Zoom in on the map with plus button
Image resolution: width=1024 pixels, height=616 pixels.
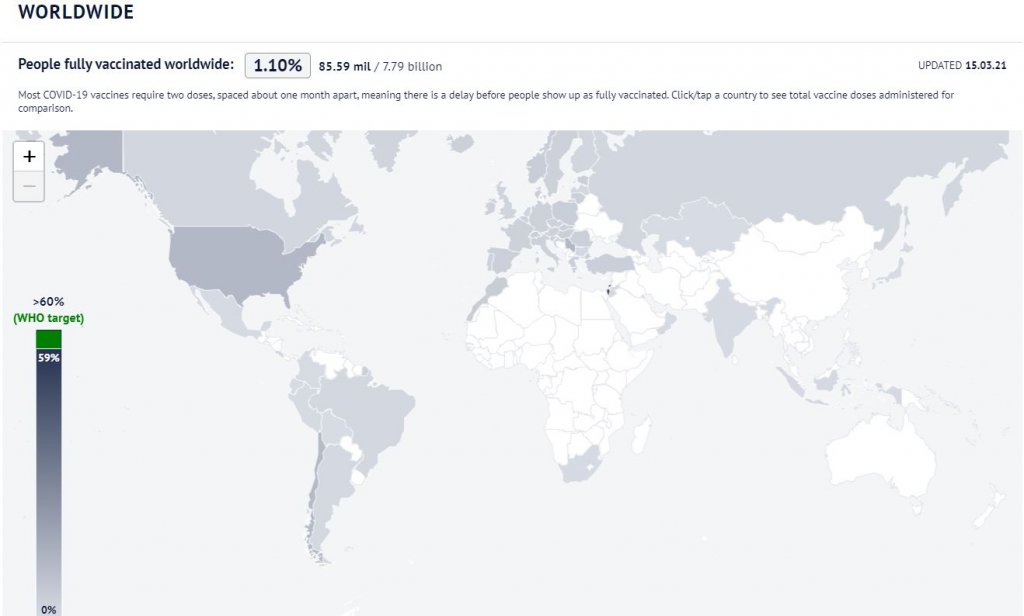pyautogui.click(x=29, y=157)
